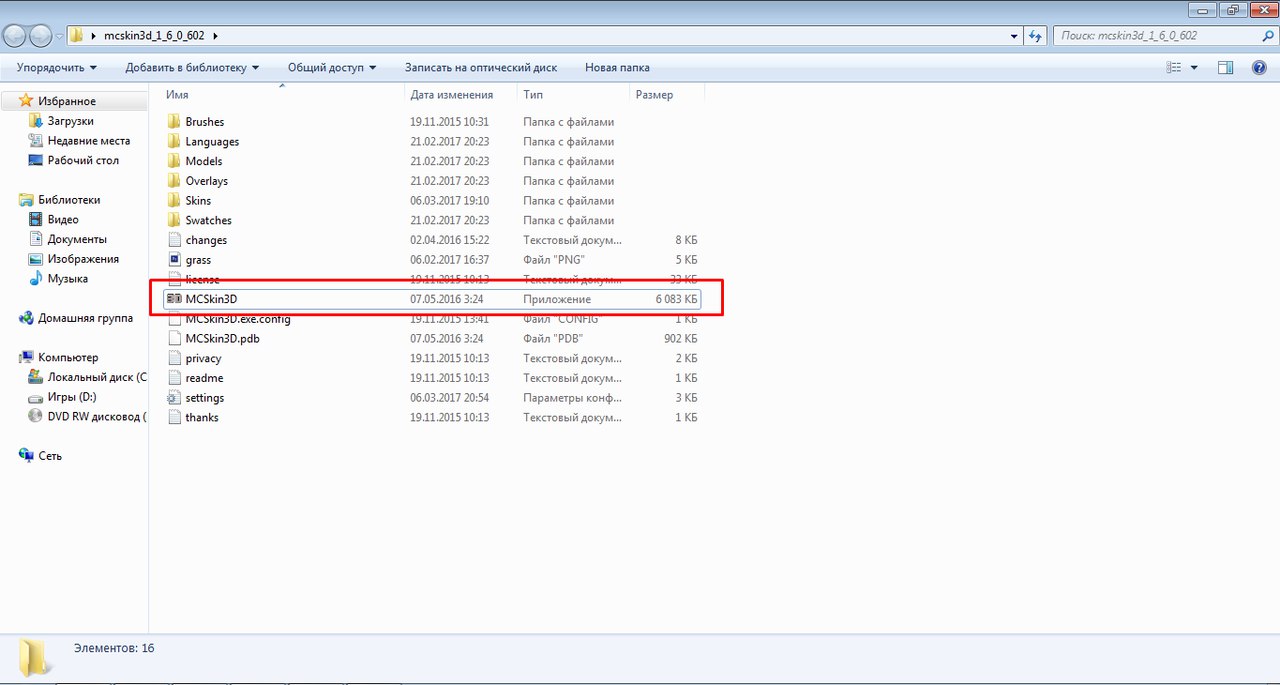The width and height of the screenshot is (1280, 685).
Task: Refresh the folder with address bar button
Action: (1036, 36)
